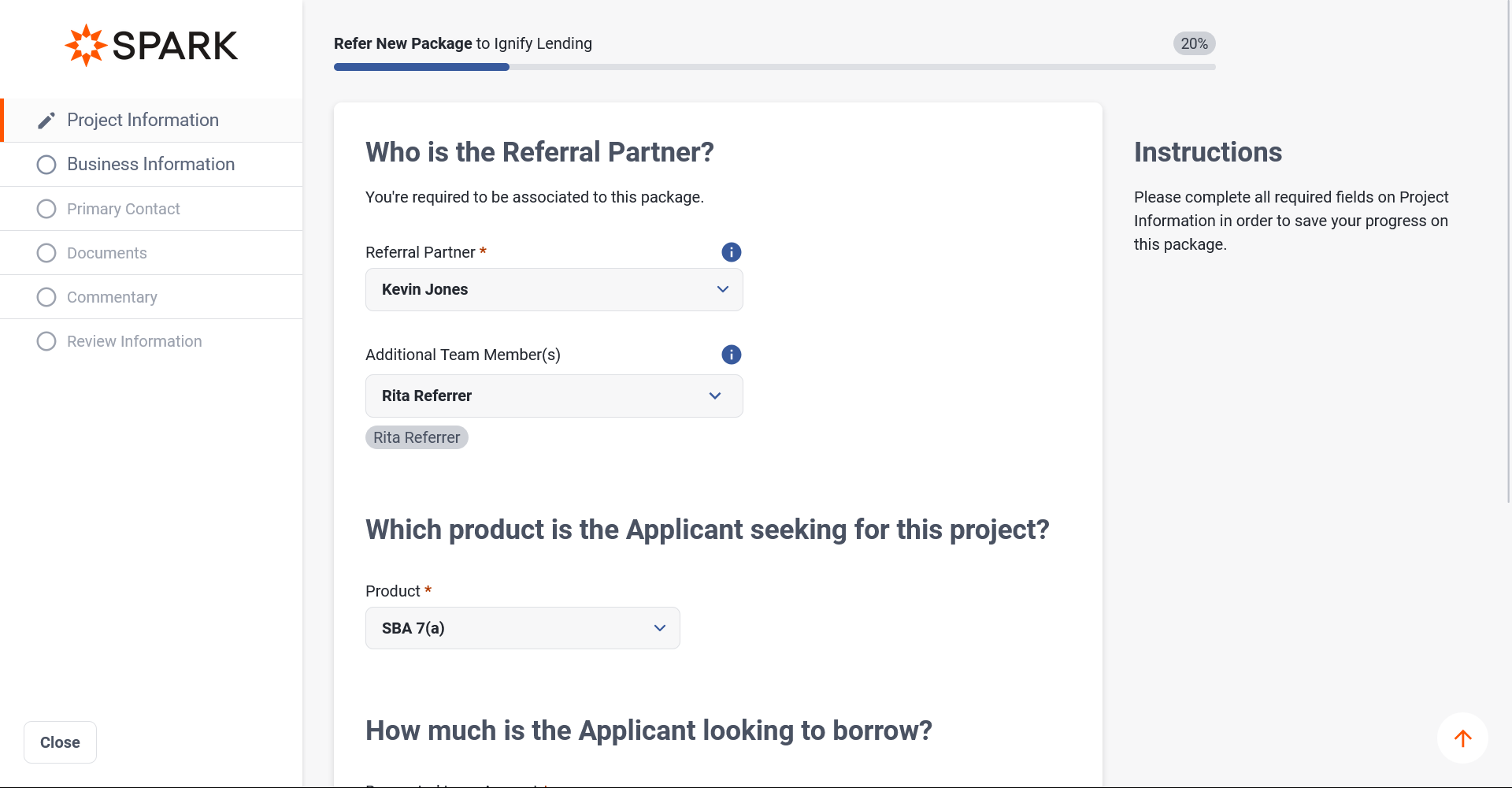Click 'You're required to be associated' text

click(535, 197)
